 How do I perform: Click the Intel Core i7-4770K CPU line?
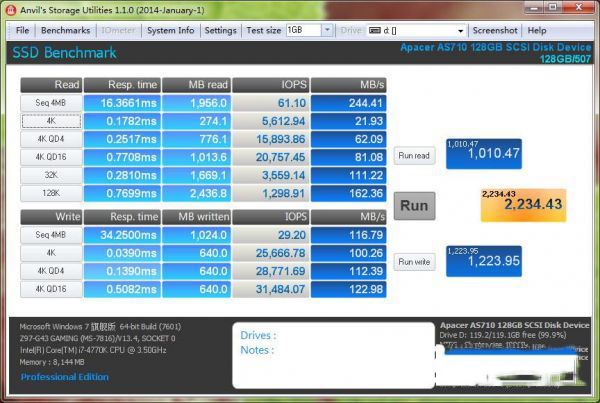point(93,350)
